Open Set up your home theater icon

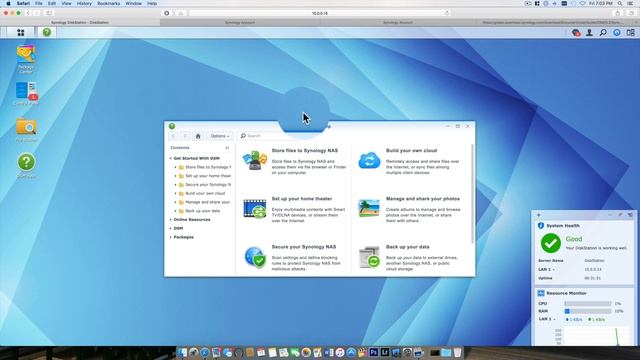(x=255, y=209)
